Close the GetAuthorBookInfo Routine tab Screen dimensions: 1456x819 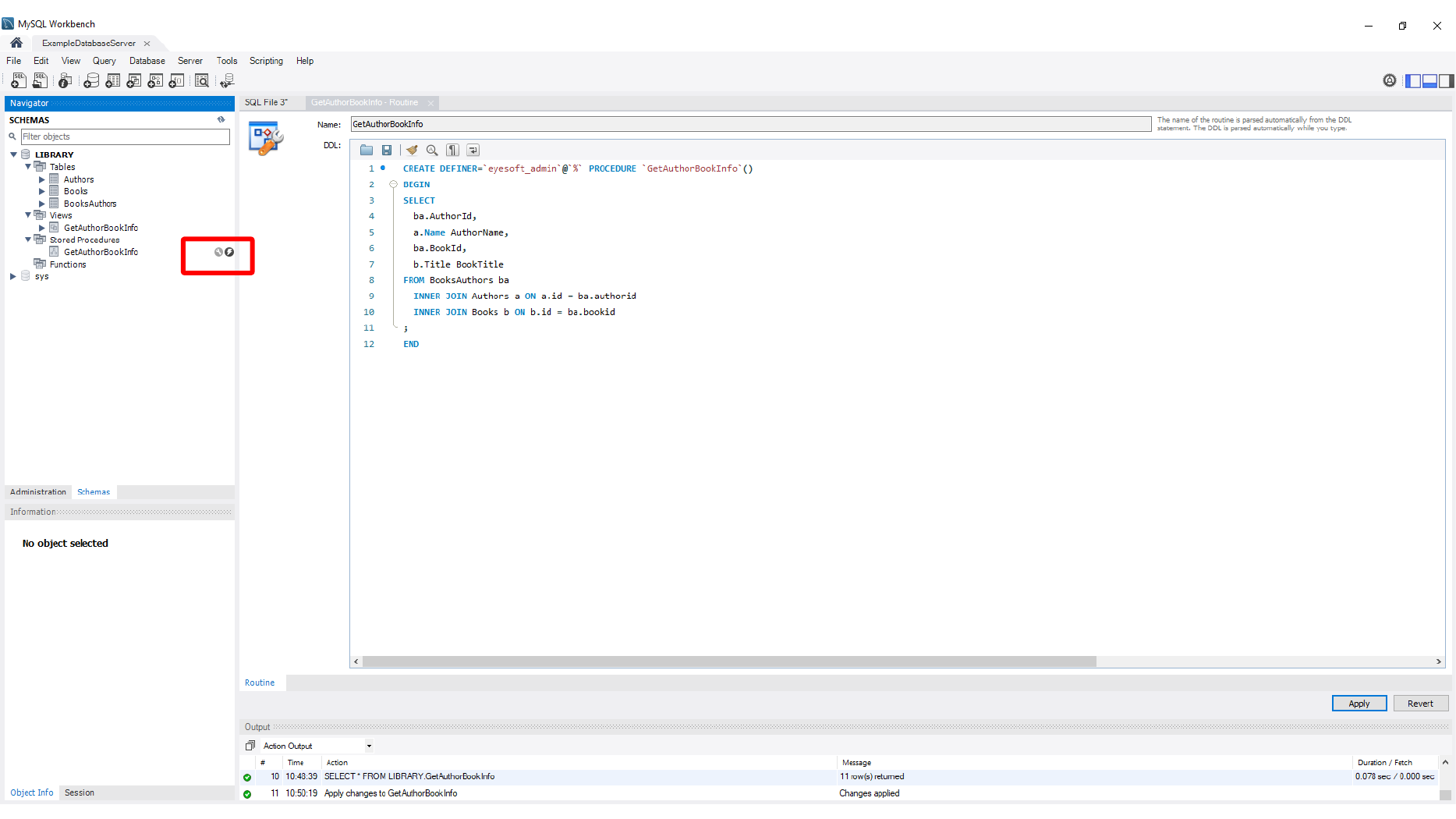pos(430,103)
